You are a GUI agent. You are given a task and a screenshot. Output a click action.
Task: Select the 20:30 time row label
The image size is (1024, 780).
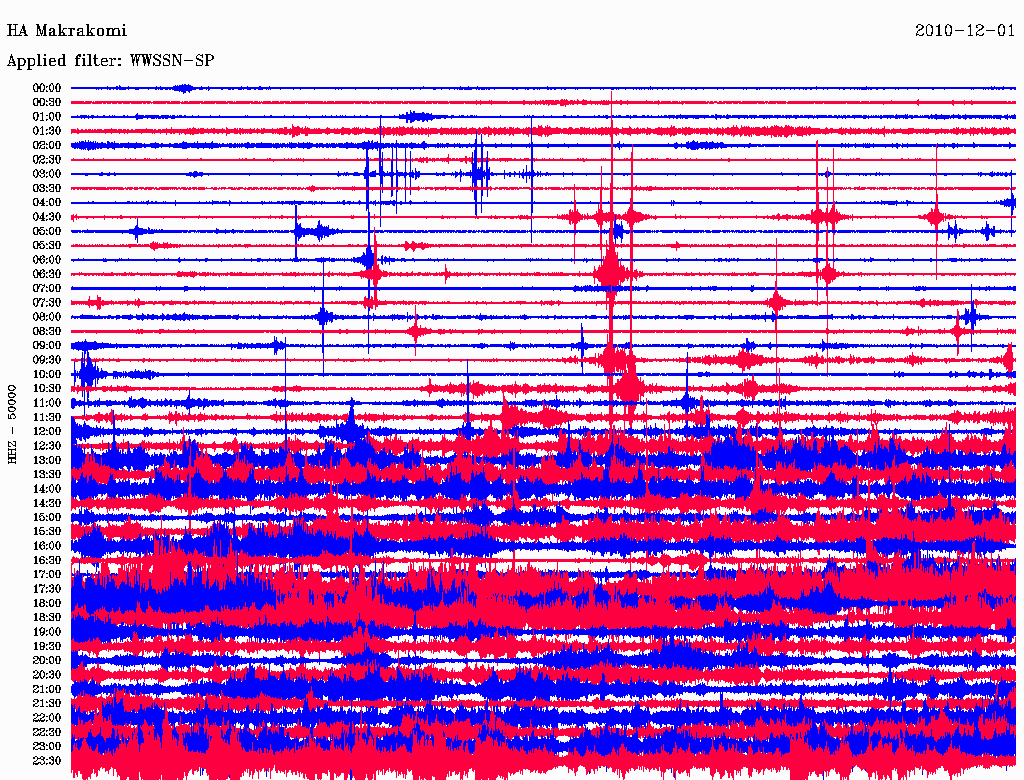point(47,675)
